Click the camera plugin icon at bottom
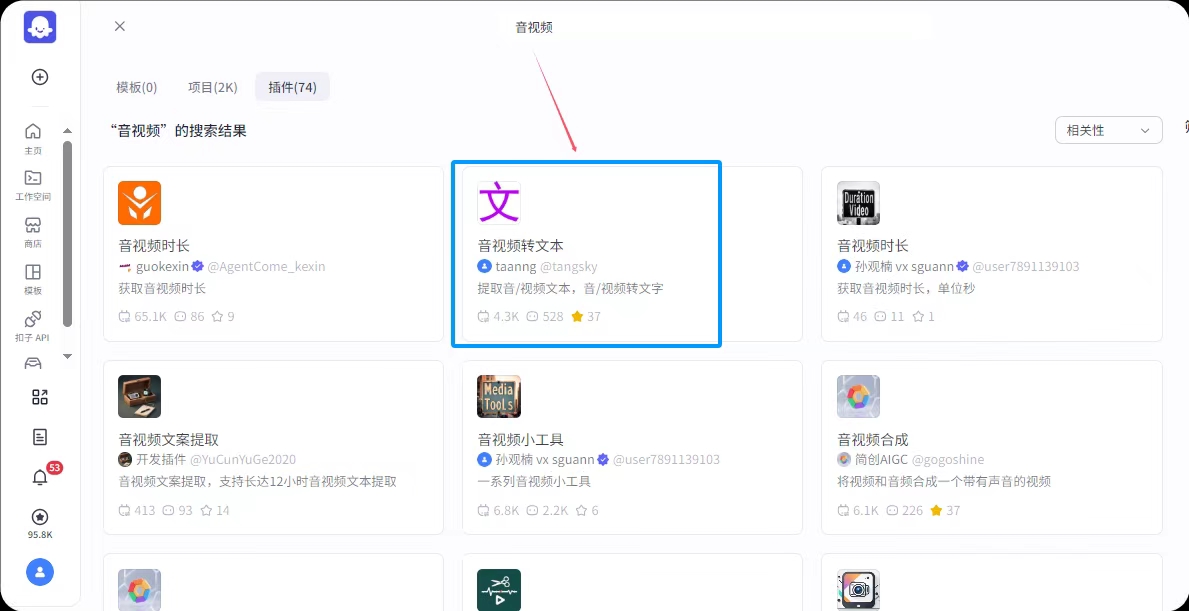The width and height of the screenshot is (1189, 611). click(858, 590)
